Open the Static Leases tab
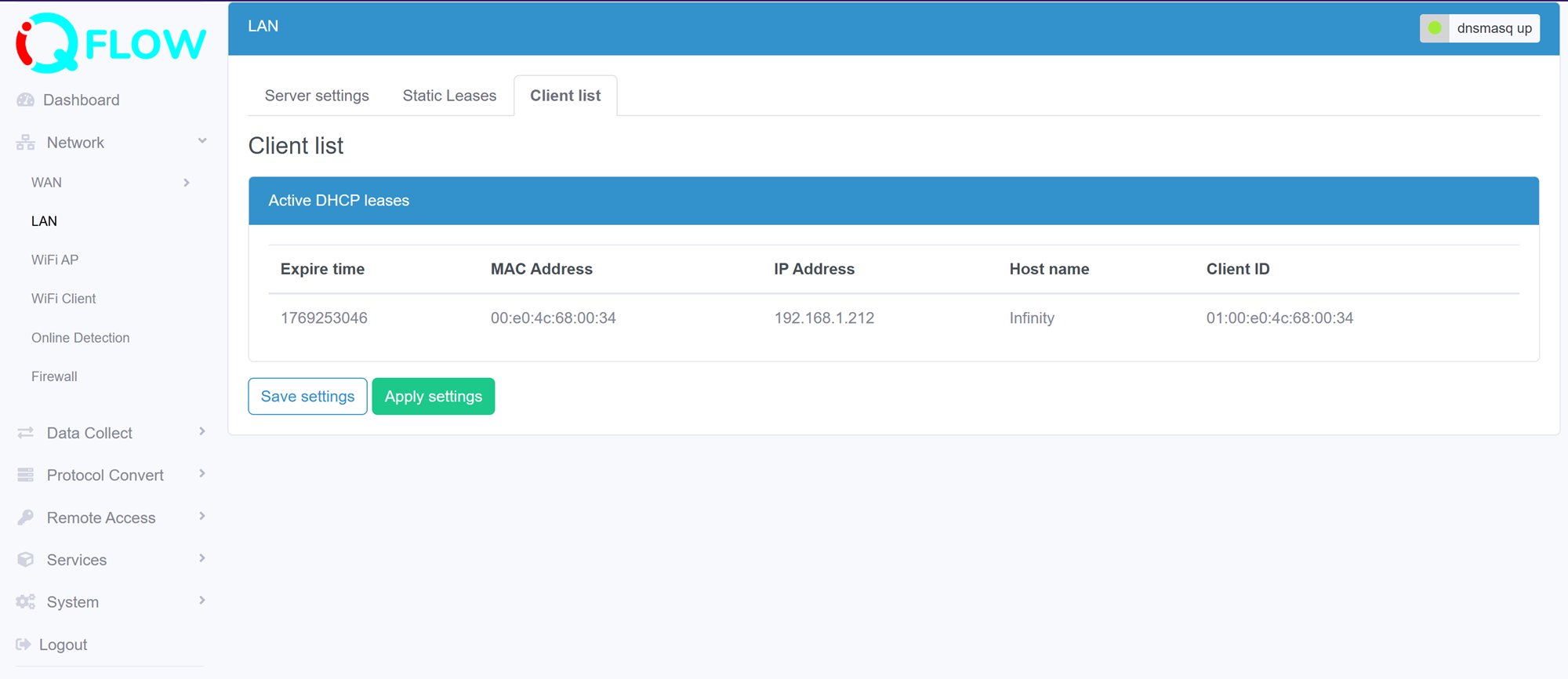This screenshot has width=1568, height=679. [449, 96]
